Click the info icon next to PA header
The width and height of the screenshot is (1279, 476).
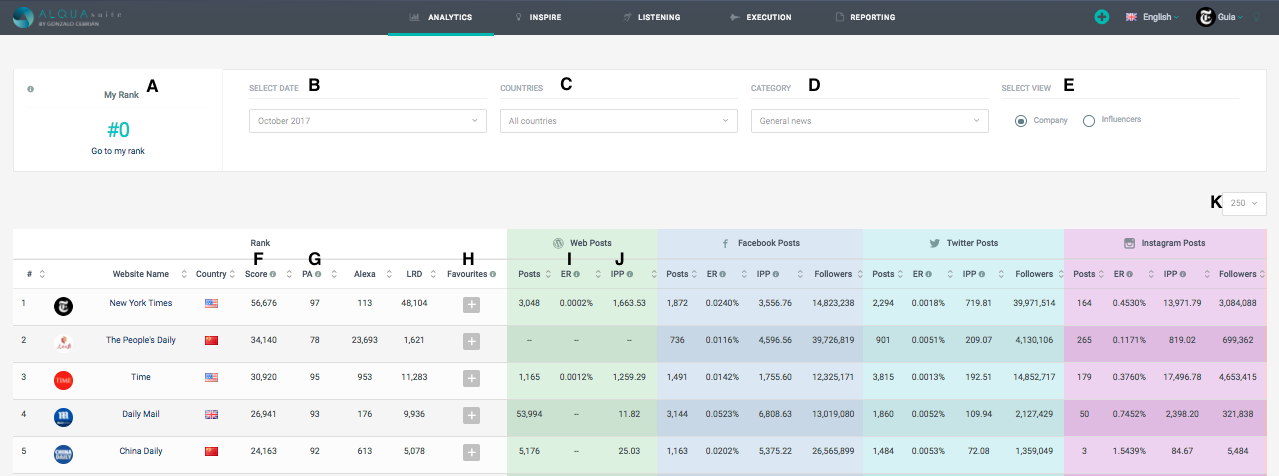point(318,274)
